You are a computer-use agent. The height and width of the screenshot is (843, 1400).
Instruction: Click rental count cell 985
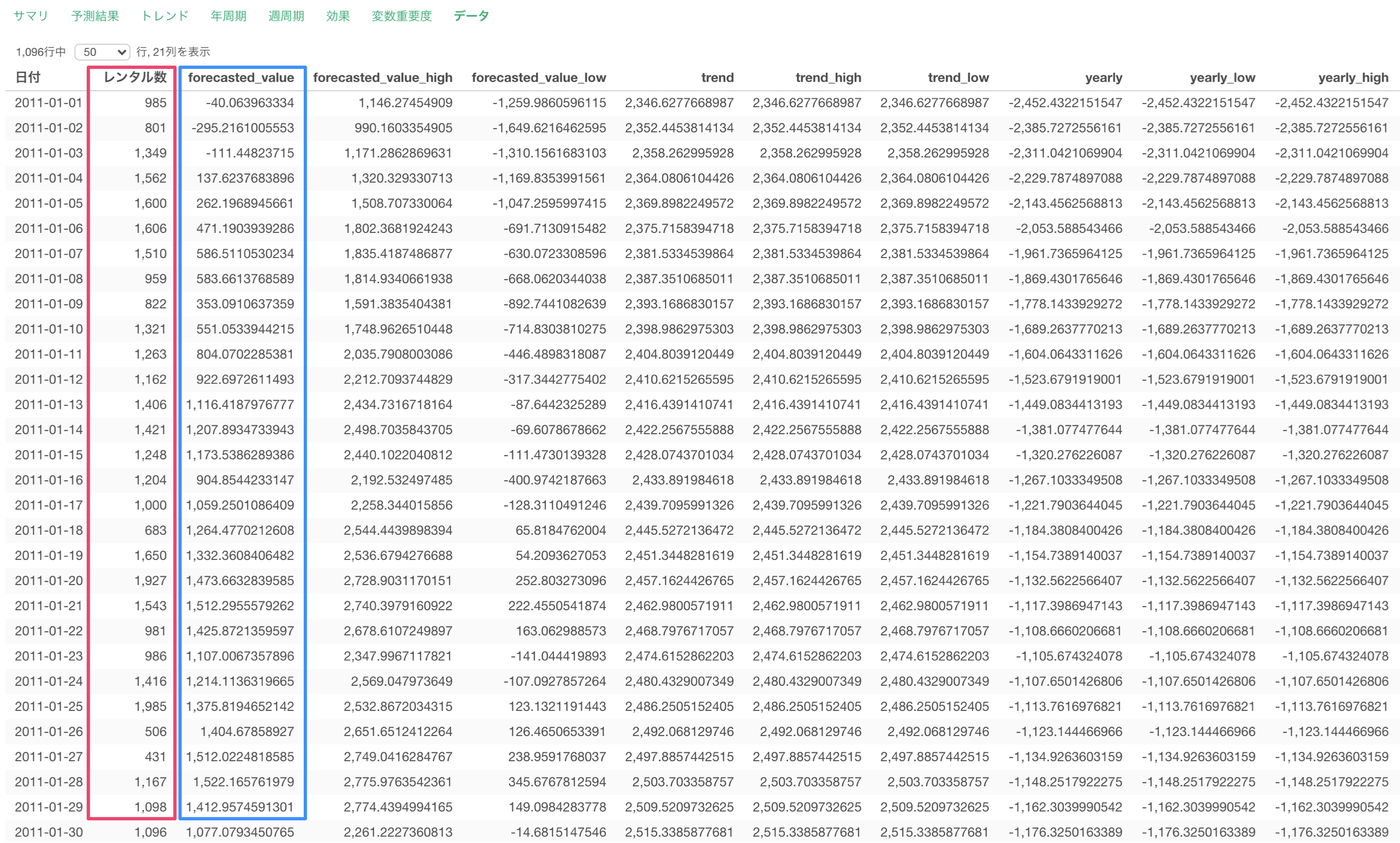156,103
